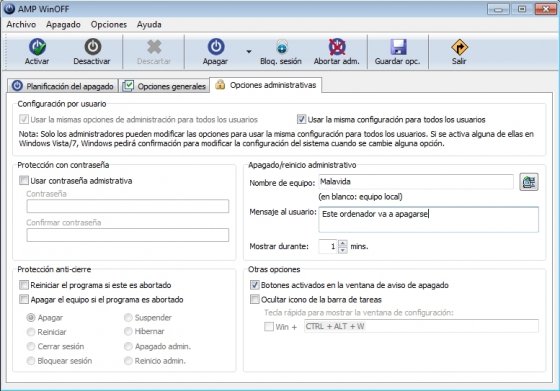Toggle 'Usar la misma configuración para todos los usuarios'
Image resolution: width=560 pixels, height=391 pixels.
(x=301, y=119)
